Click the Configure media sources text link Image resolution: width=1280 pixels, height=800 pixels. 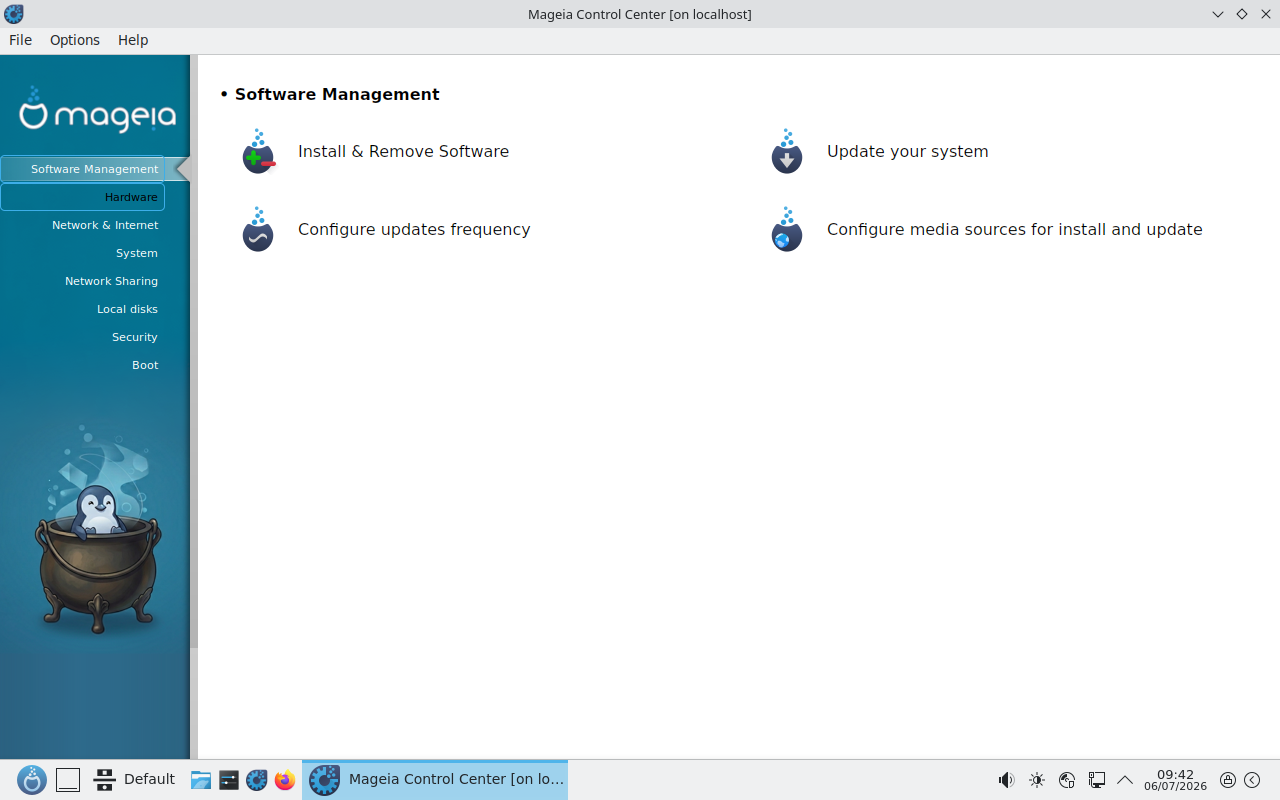pos(1014,230)
